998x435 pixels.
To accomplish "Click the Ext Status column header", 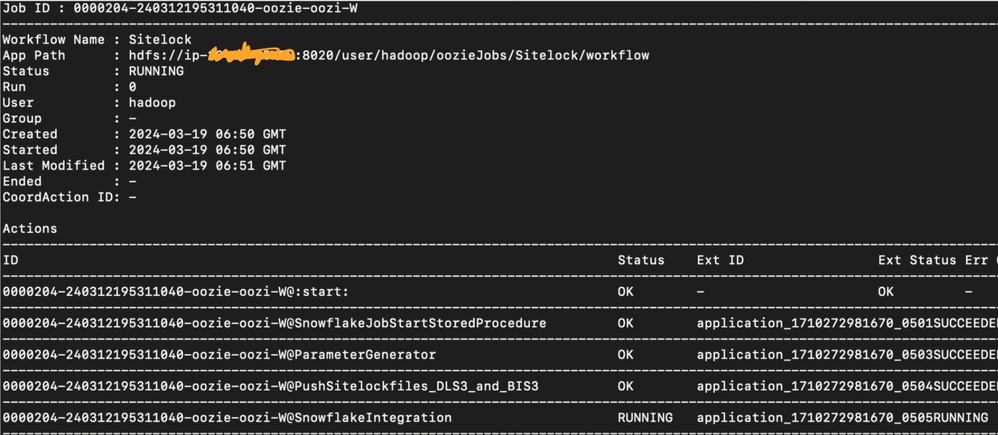I will 917,260.
